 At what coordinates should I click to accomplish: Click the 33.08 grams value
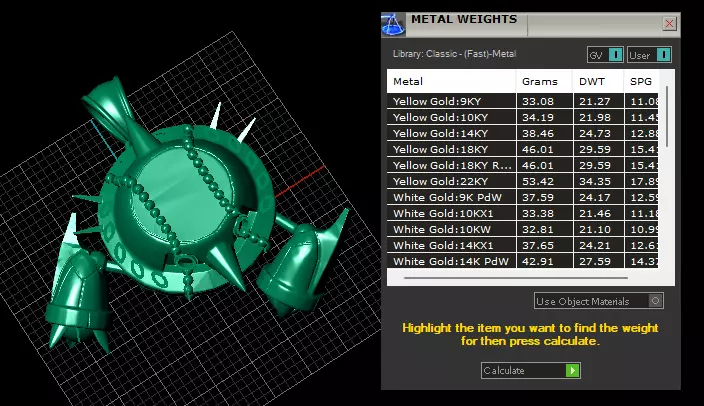(538, 102)
